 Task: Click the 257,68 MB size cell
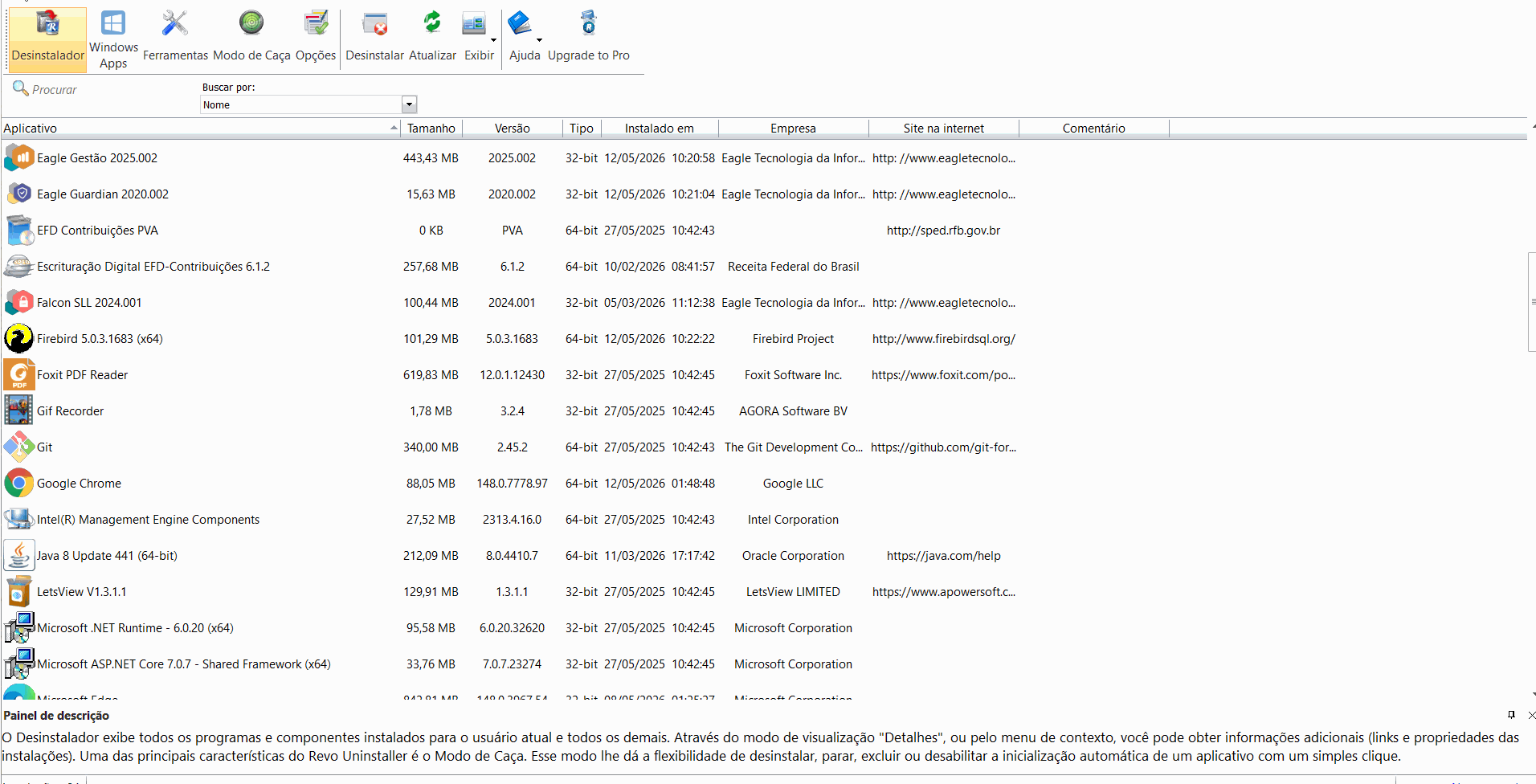[431, 267]
